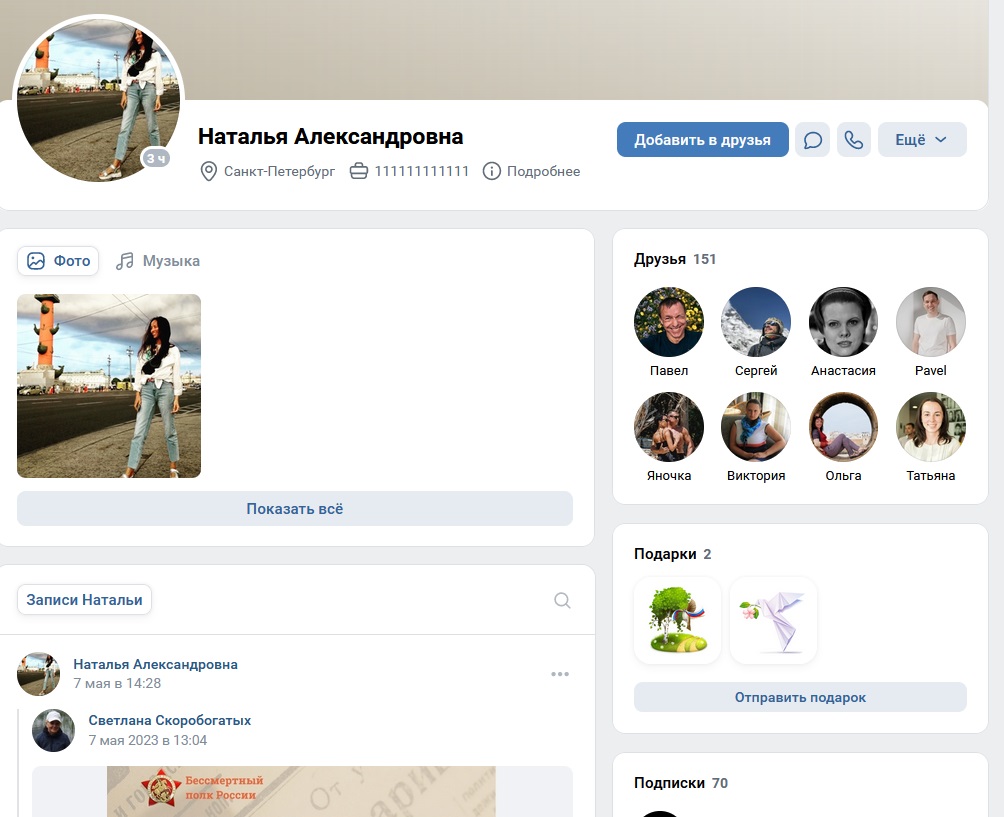The image size is (1004, 817).
Task: Open post author Наталья Александровна link
Action: click(x=156, y=665)
